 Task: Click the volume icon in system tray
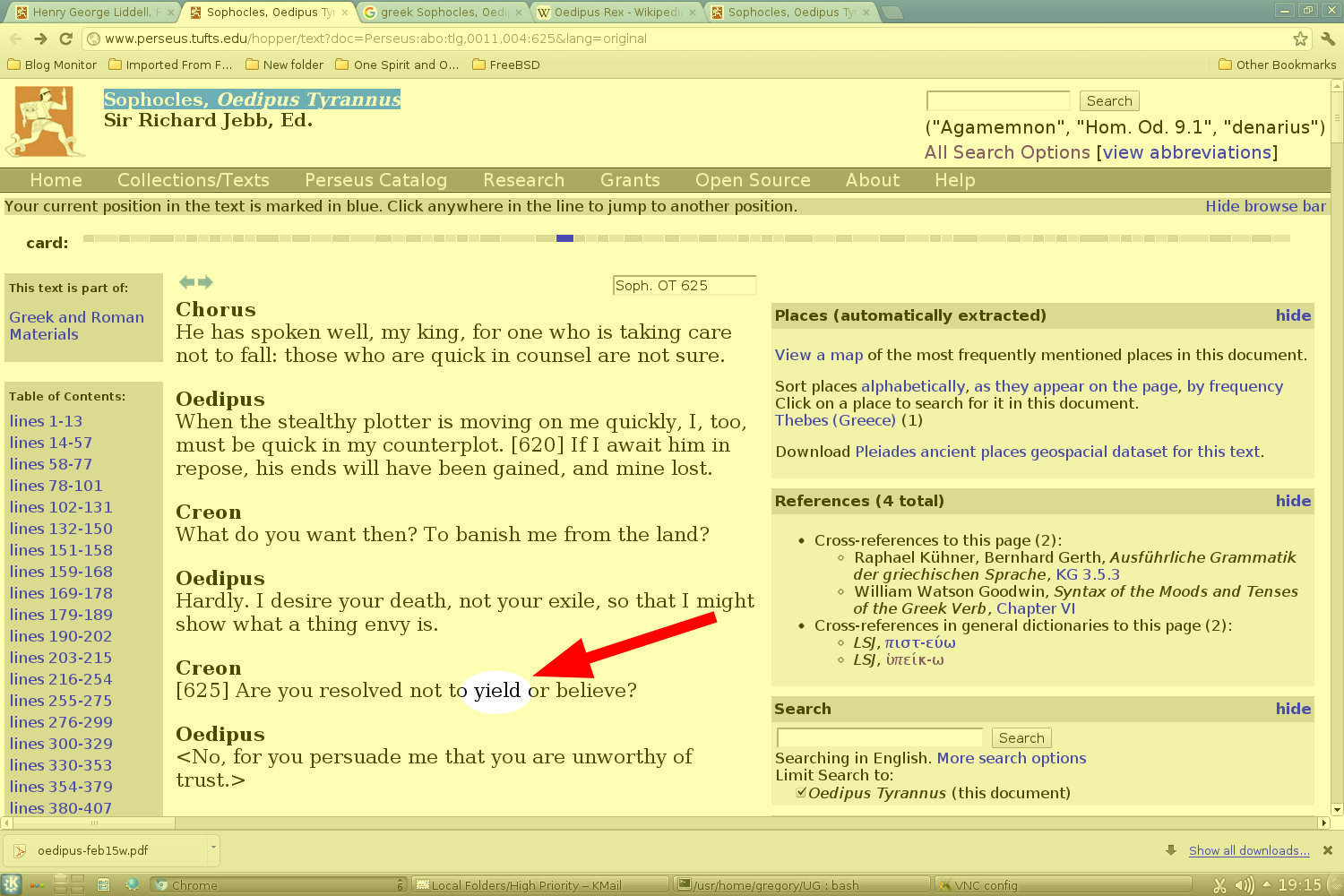click(1244, 885)
